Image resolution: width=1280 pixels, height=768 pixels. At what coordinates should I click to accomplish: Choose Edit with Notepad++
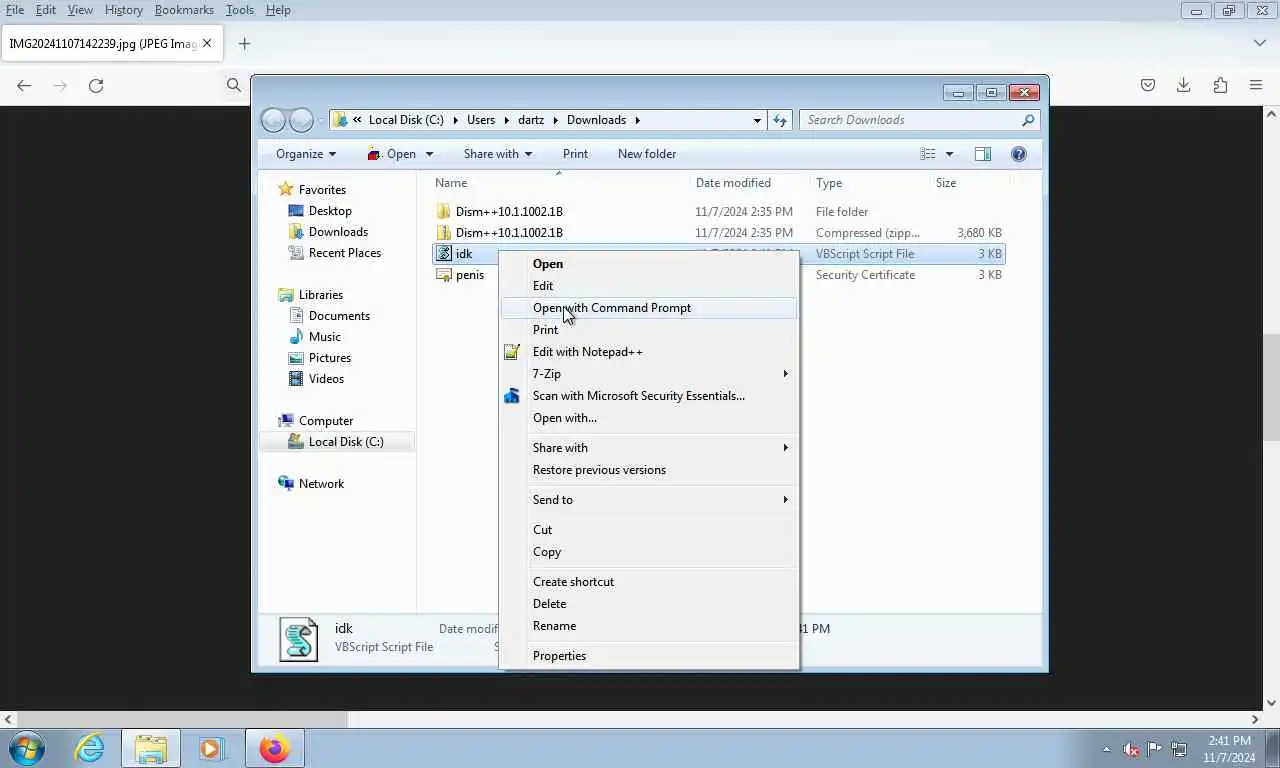click(649, 352)
